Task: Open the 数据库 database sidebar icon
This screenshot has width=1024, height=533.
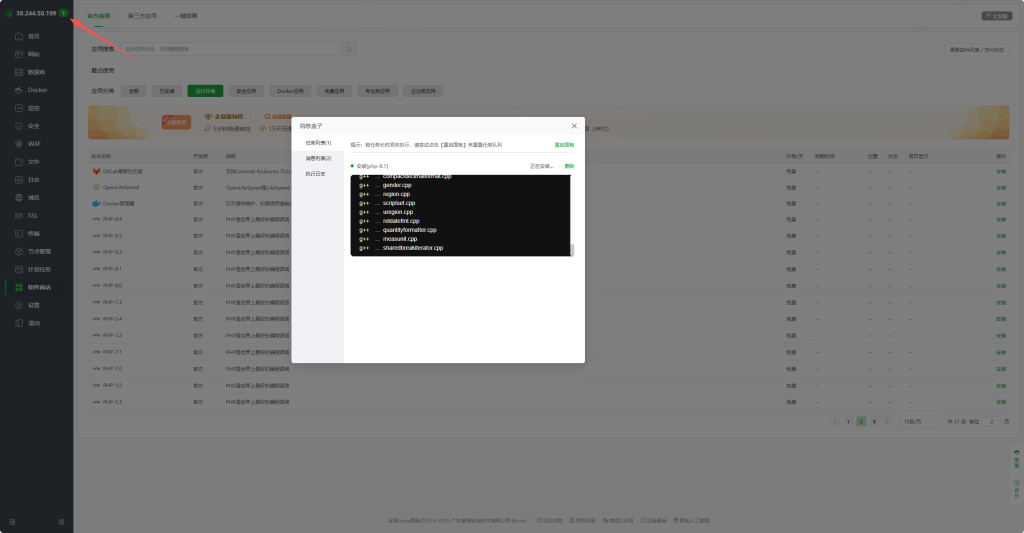Action: pyautogui.click(x=19, y=73)
